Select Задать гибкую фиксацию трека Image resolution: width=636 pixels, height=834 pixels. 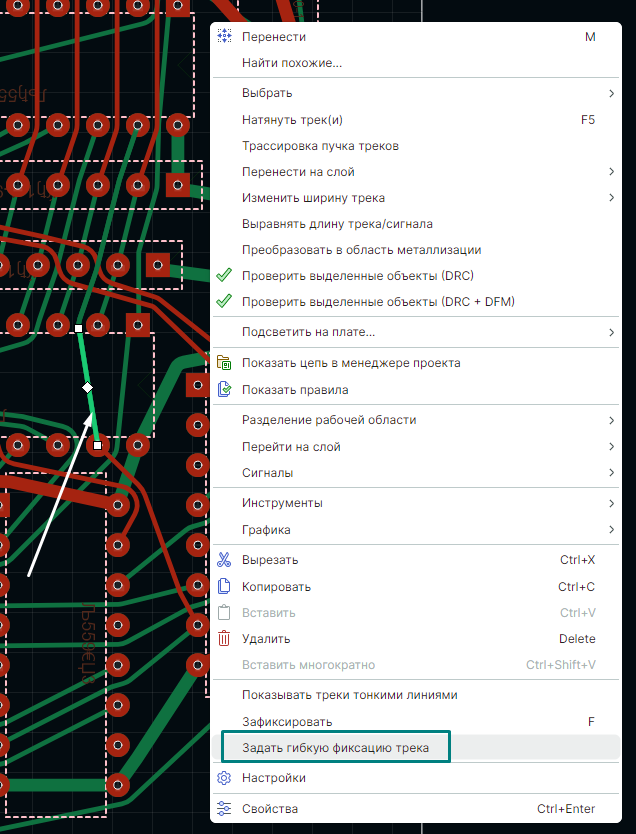tap(335, 748)
